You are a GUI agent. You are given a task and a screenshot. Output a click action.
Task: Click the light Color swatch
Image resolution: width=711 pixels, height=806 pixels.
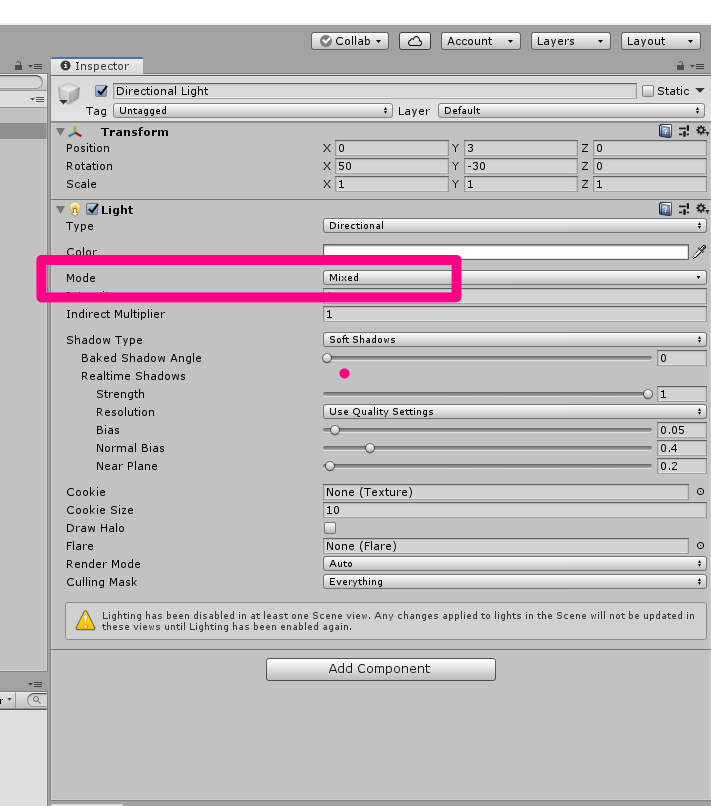tap(506, 252)
